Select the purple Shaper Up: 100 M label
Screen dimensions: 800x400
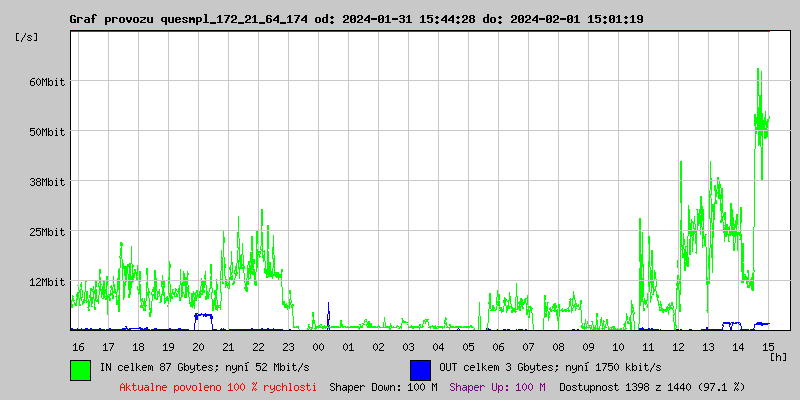(x=497, y=387)
